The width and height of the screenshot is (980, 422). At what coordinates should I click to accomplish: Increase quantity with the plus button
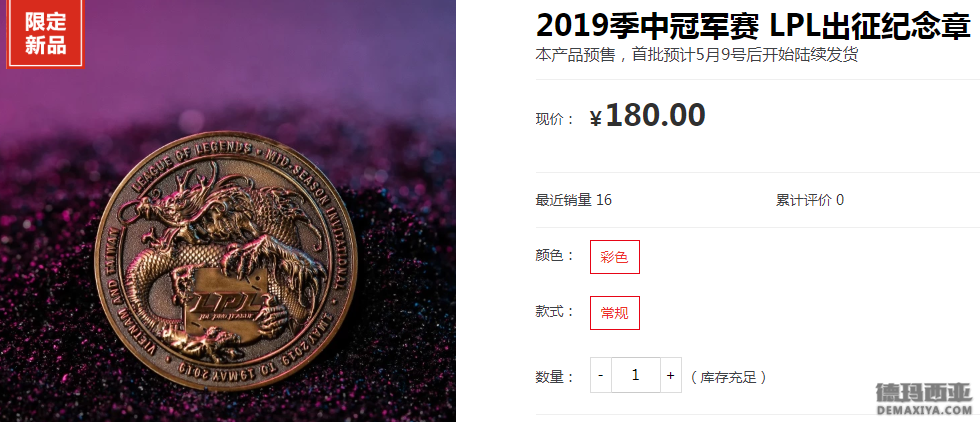click(671, 375)
